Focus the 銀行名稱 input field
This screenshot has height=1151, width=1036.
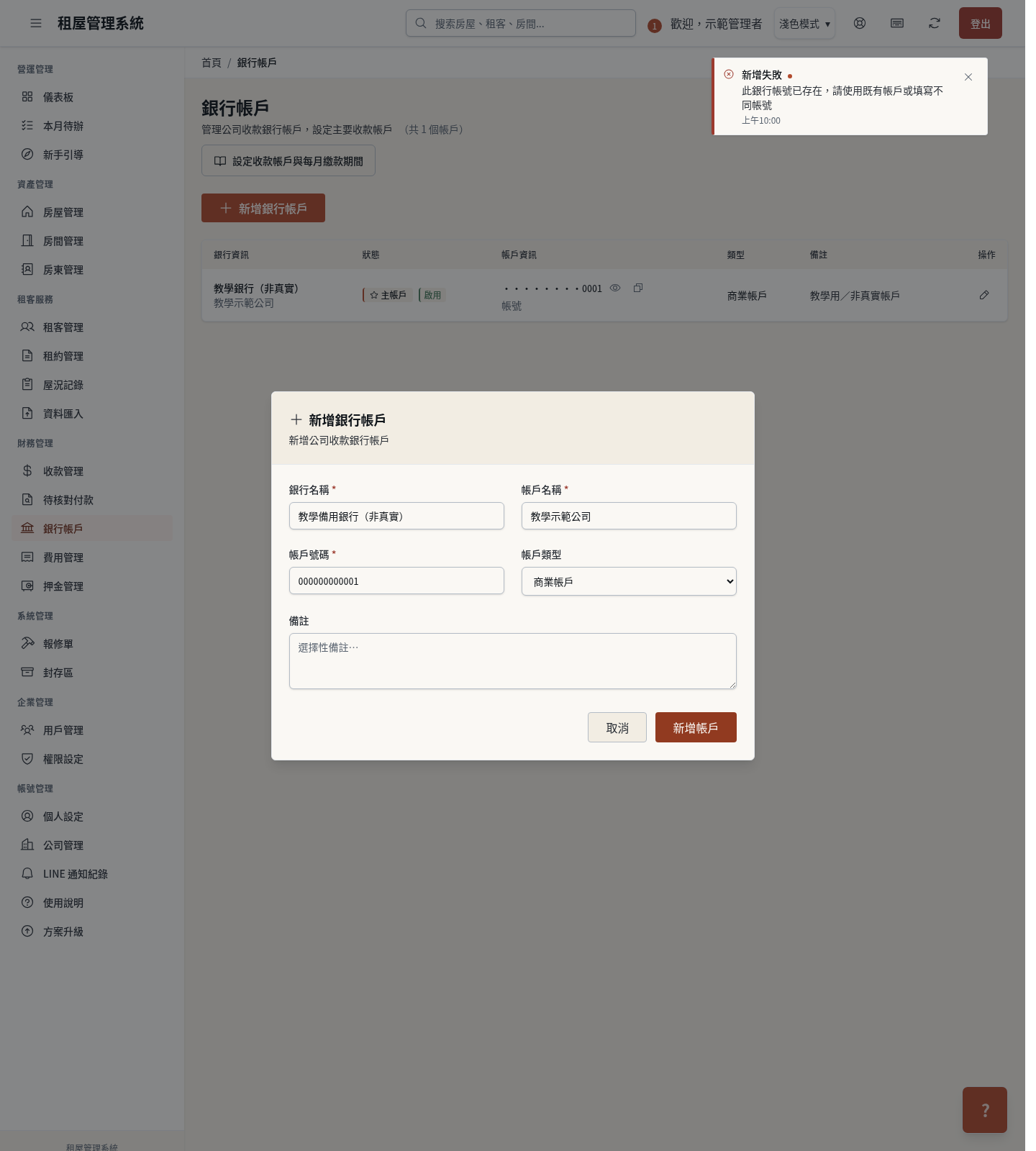coord(396,516)
